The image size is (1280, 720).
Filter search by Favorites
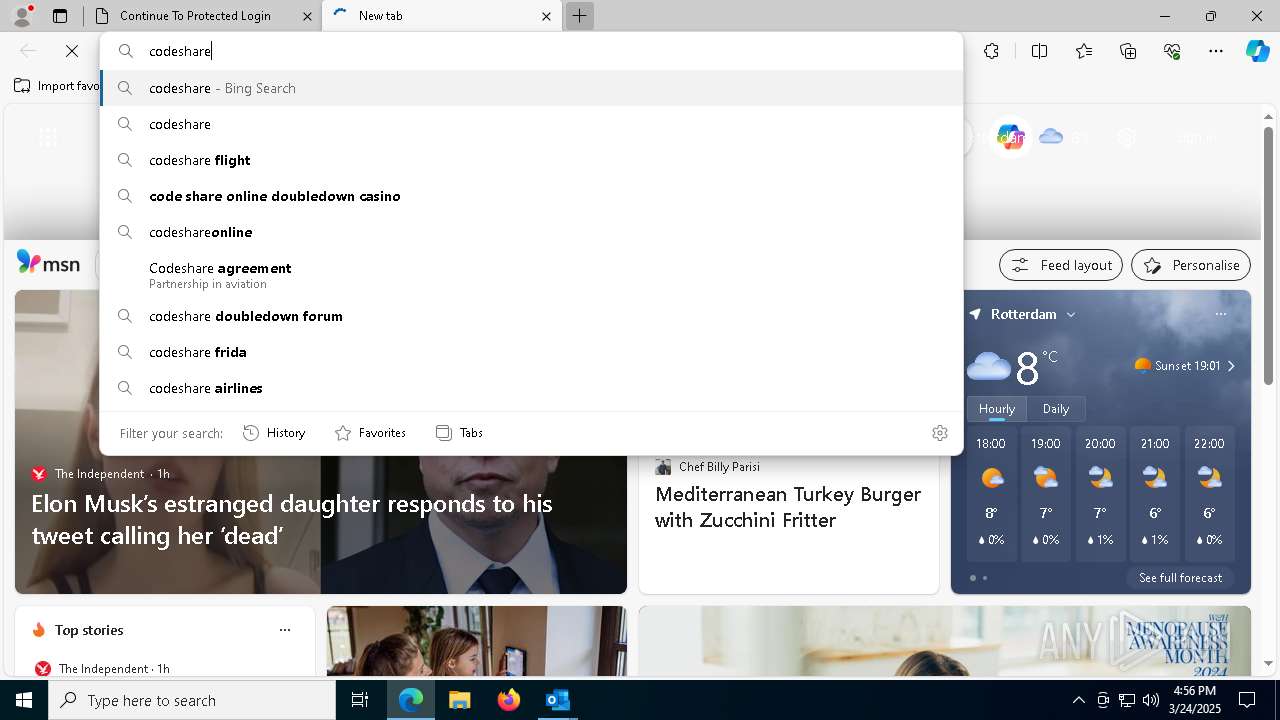(x=370, y=433)
